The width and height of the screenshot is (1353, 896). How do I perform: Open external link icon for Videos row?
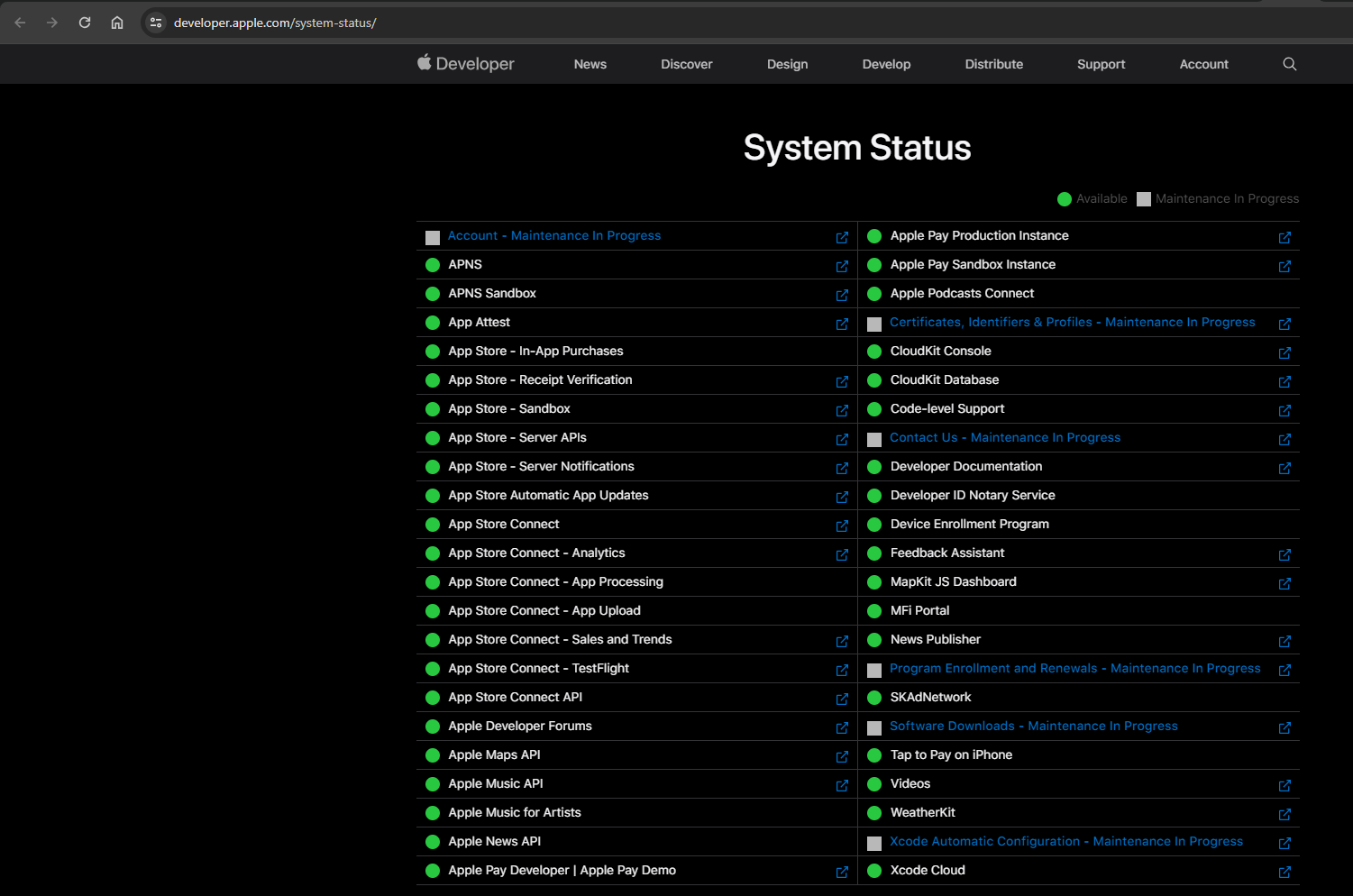[1284, 785]
